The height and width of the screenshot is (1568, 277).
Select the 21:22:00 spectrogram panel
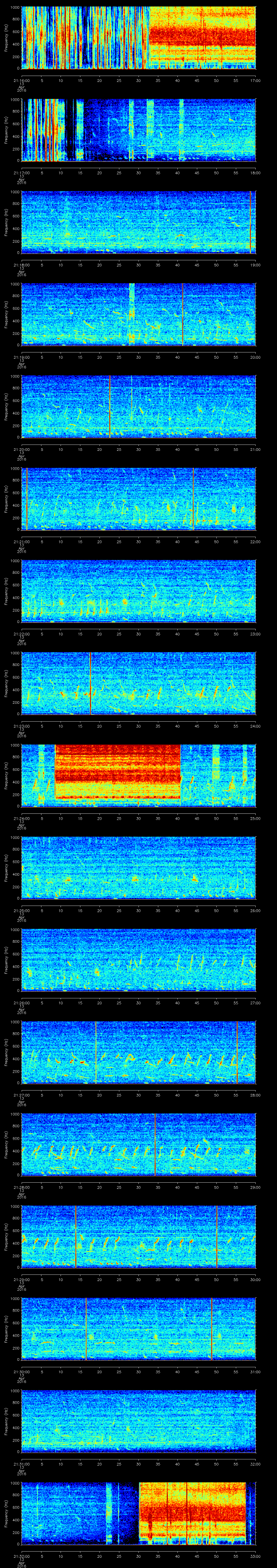pos(138,590)
